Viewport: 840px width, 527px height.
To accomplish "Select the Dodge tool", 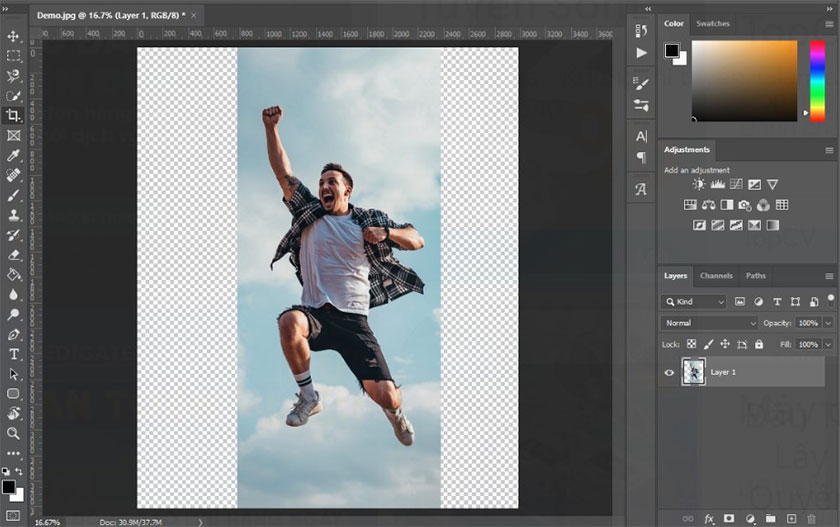I will click(x=13, y=314).
